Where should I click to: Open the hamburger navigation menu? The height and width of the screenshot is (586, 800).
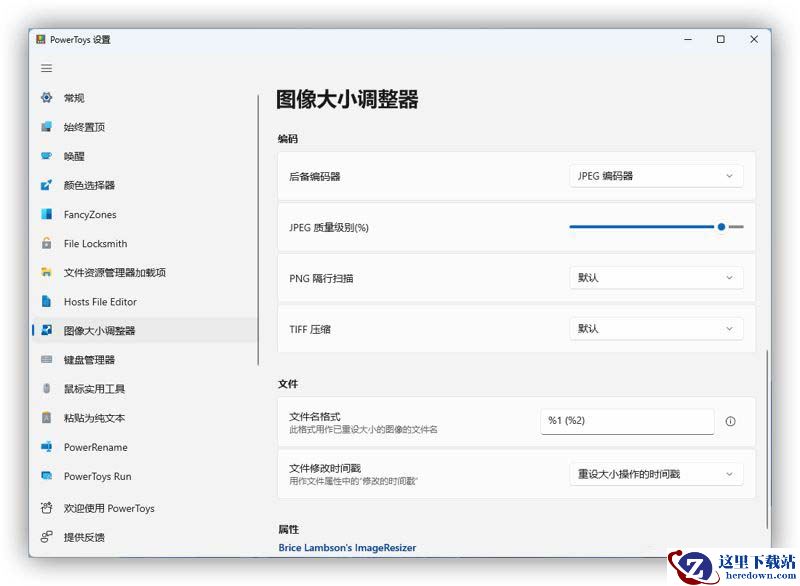pos(46,68)
